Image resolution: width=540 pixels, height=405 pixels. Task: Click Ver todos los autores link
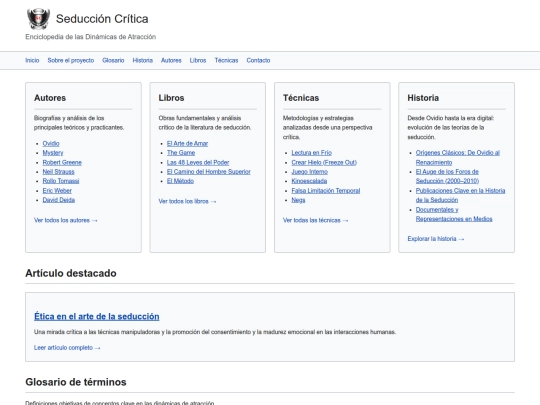tap(66, 220)
